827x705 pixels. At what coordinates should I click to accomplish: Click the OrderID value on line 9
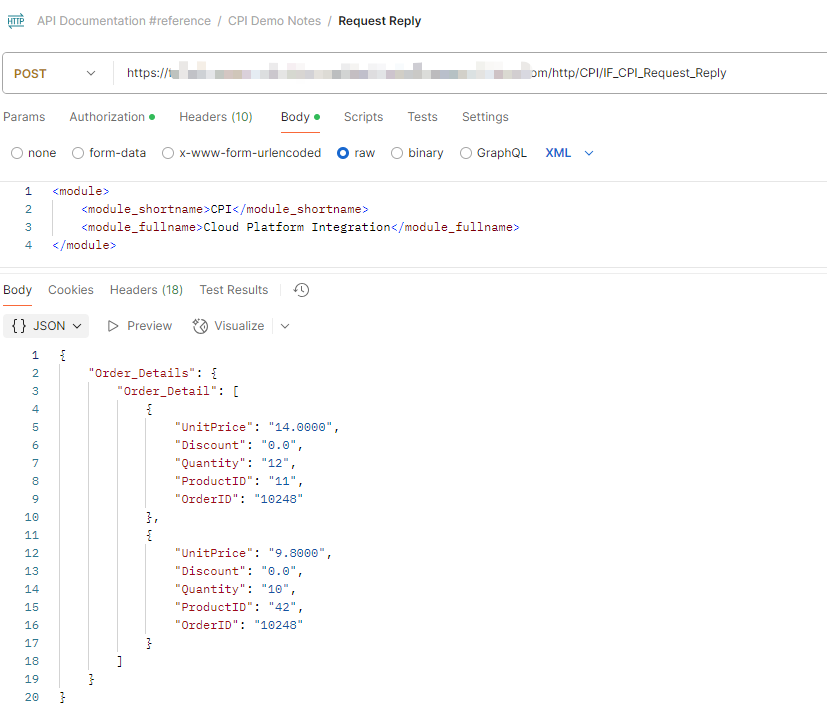pyautogui.click(x=279, y=499)
